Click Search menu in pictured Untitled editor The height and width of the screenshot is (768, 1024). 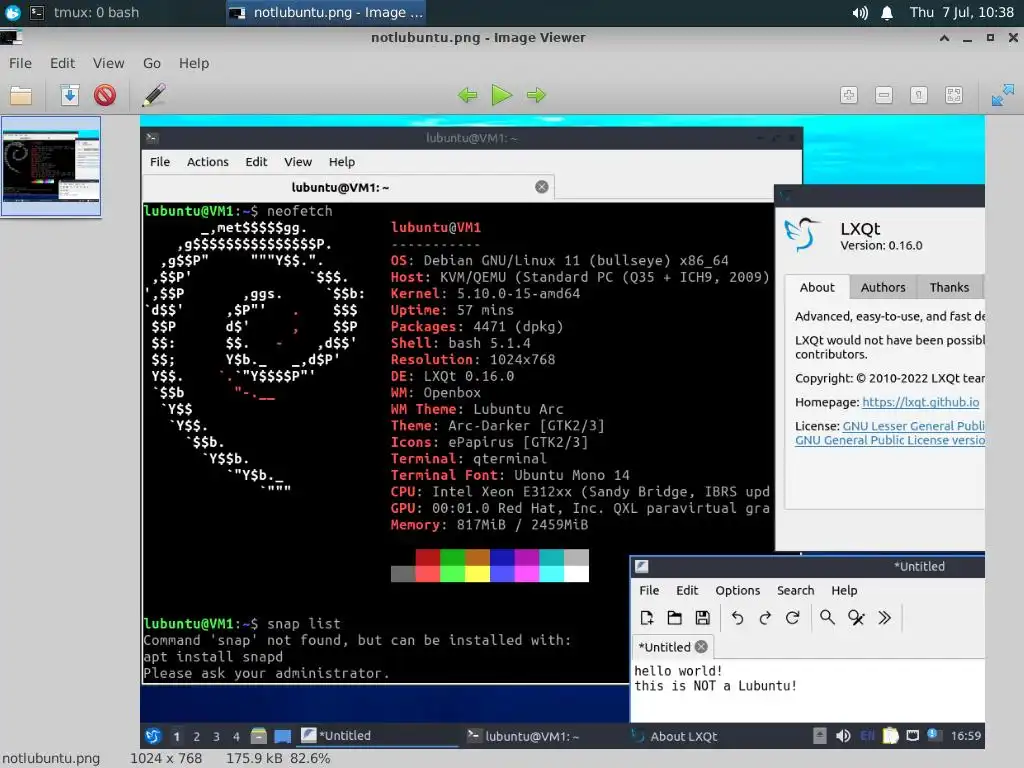[795, 590]
